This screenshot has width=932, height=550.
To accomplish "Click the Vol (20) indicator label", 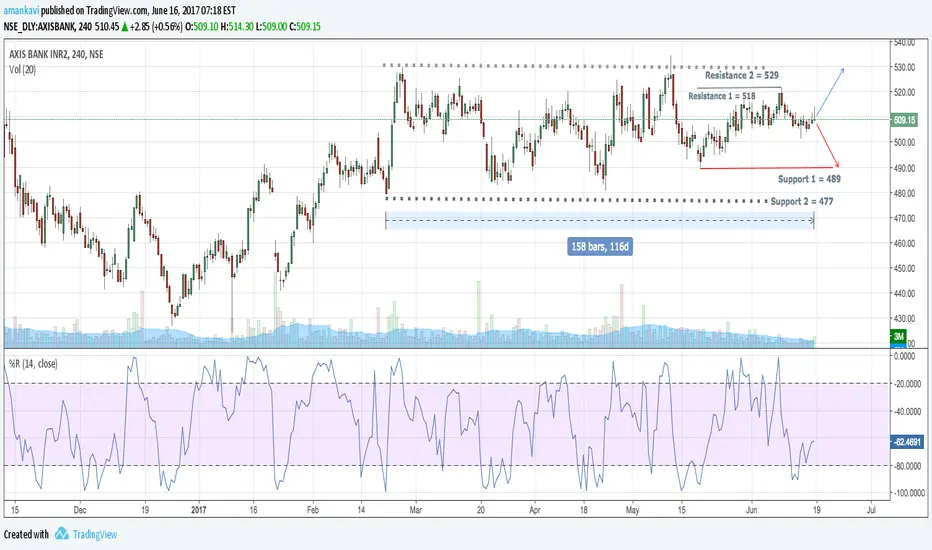I will 22,70.
